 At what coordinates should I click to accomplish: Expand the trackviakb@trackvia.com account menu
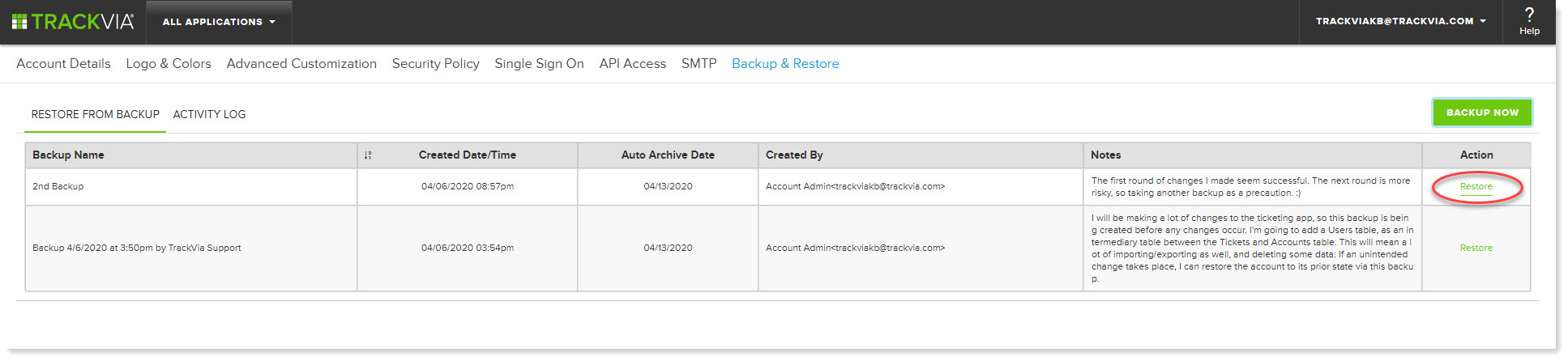1400,21
